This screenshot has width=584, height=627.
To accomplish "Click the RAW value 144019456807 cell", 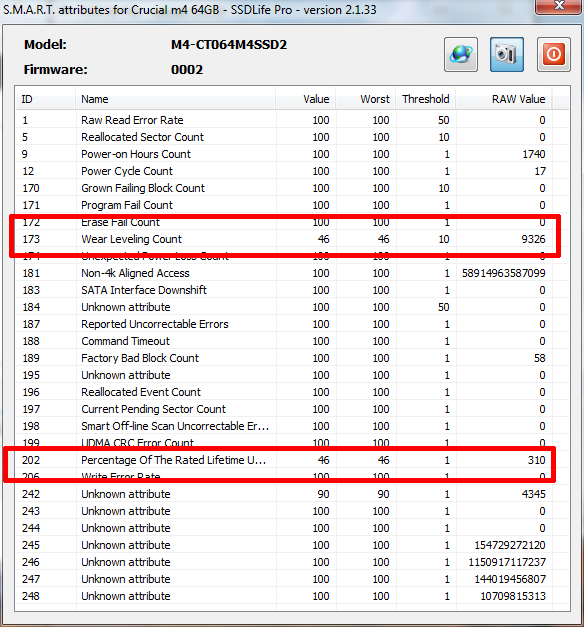I will [510, 579].
